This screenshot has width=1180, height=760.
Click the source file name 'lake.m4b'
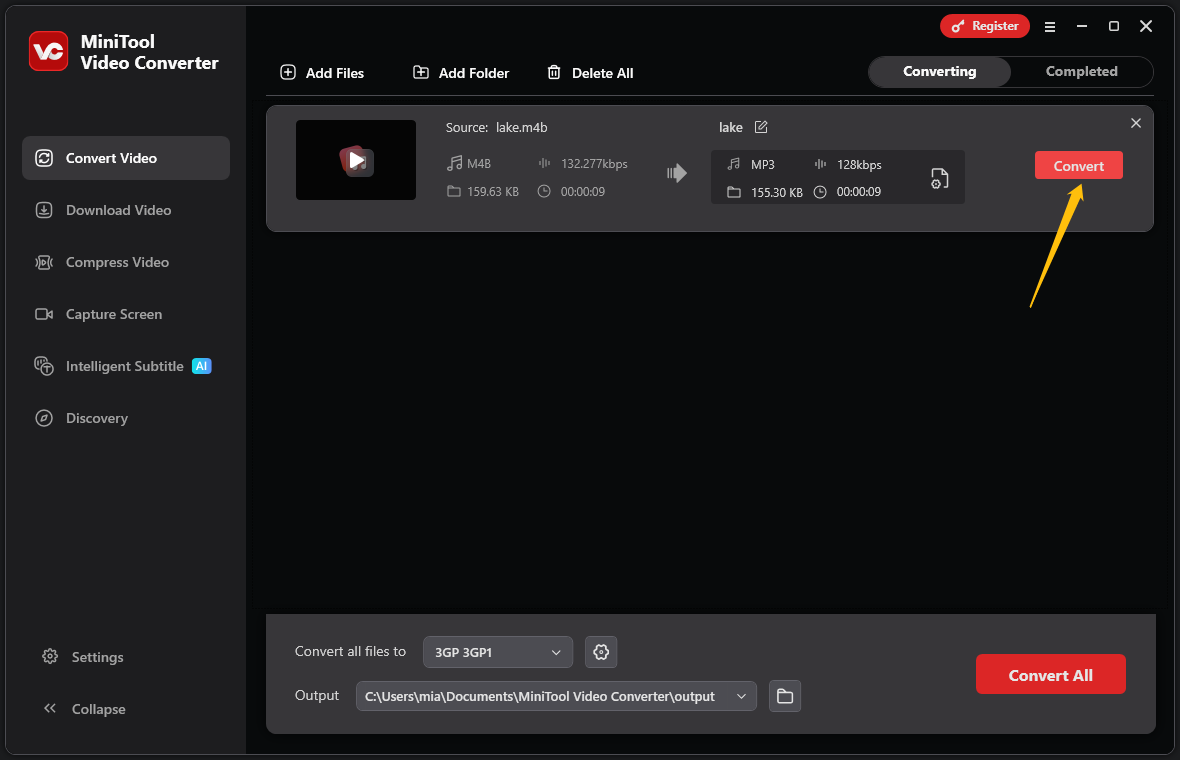[x=522, y=128]
